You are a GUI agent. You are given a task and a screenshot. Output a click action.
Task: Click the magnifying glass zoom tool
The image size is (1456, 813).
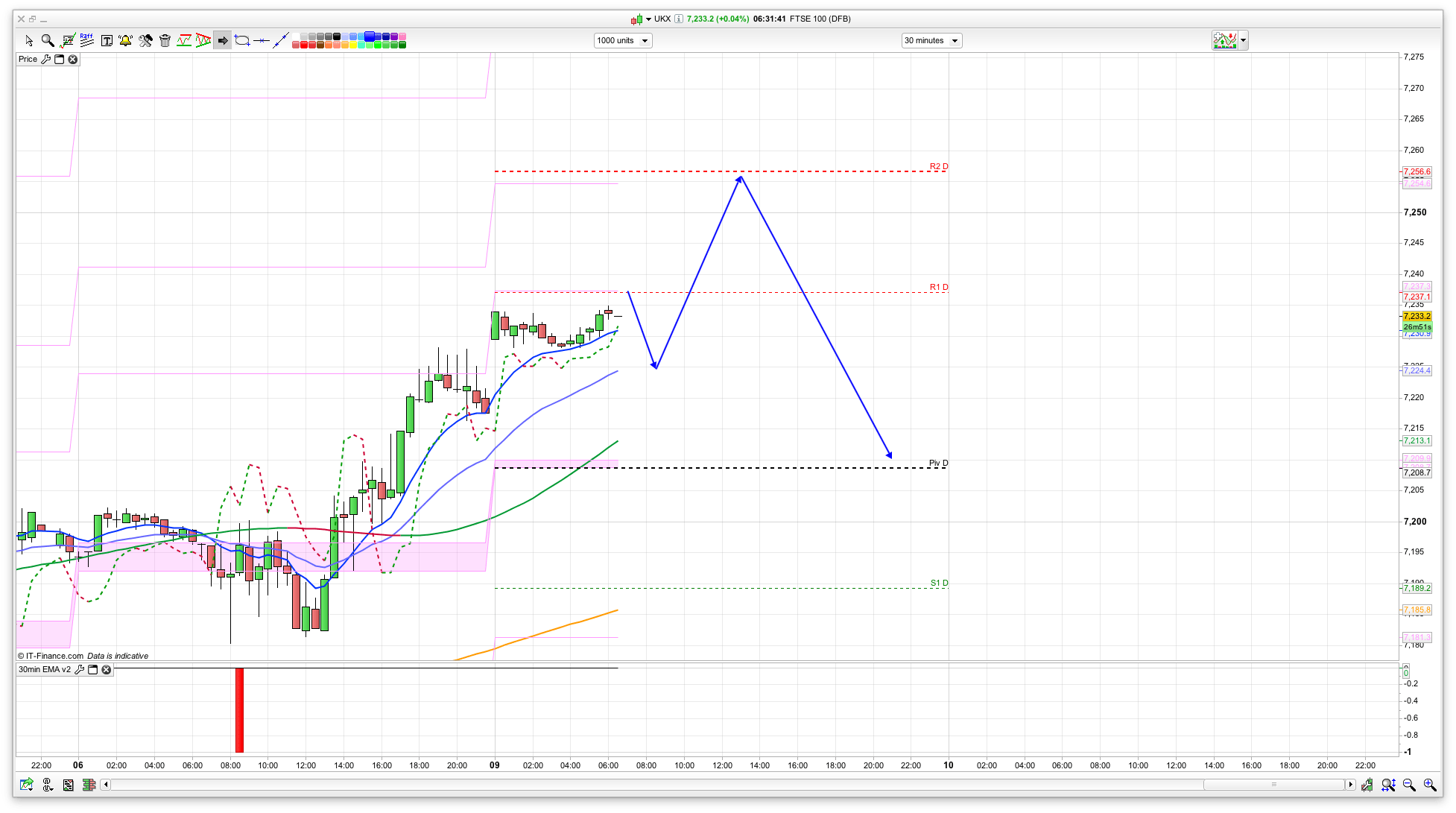coord(48,40)
